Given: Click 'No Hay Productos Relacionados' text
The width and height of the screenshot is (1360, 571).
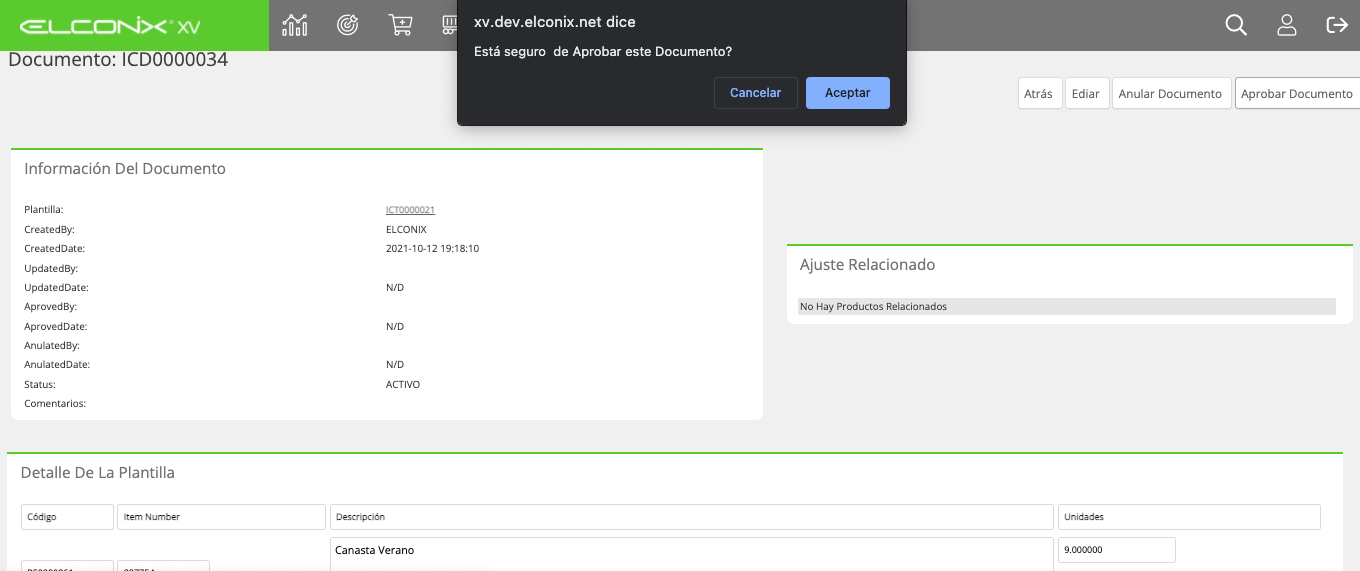Looking at the screenshot, I should (873, 306).
